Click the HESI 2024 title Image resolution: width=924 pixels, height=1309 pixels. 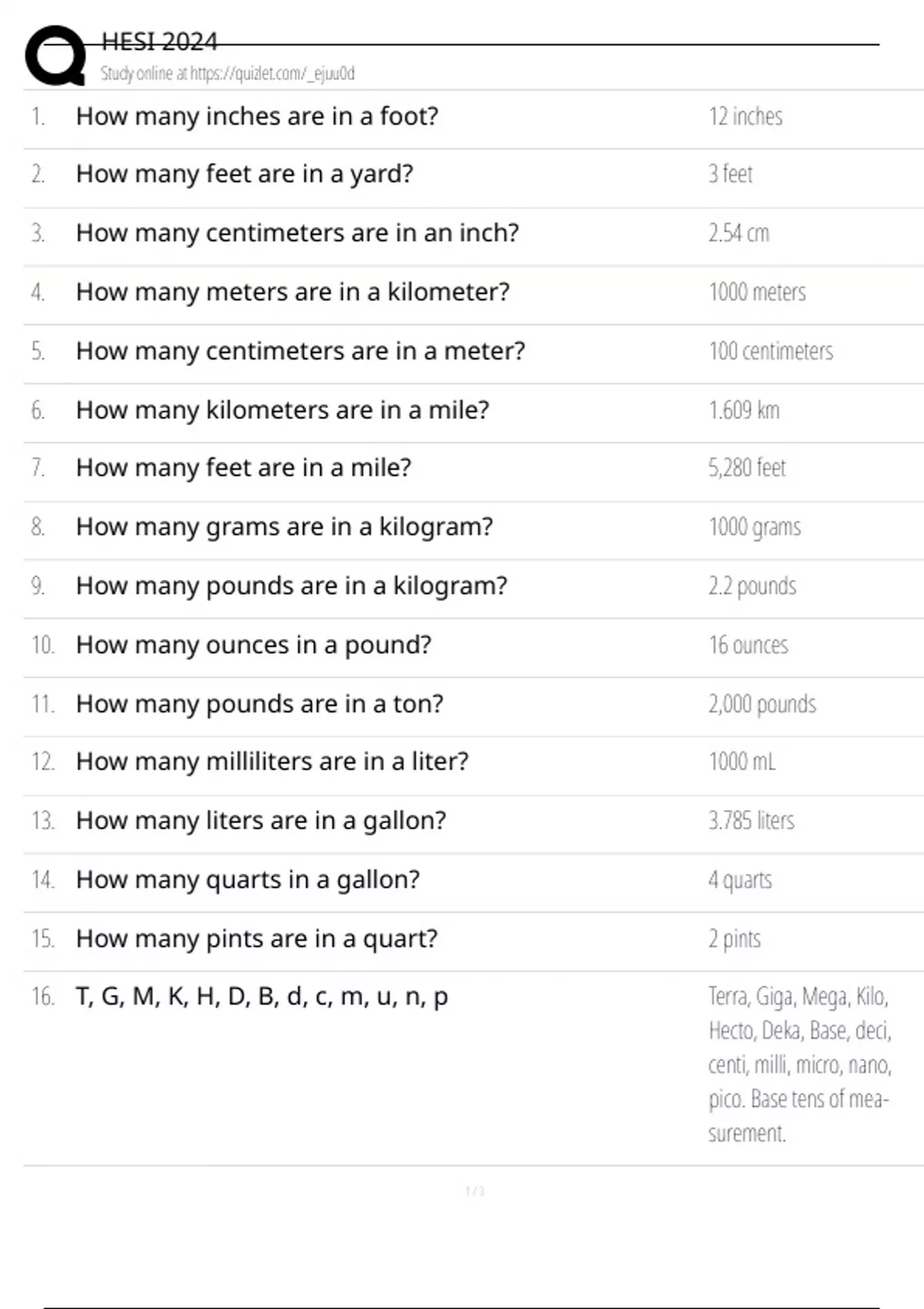coord(159,42)
